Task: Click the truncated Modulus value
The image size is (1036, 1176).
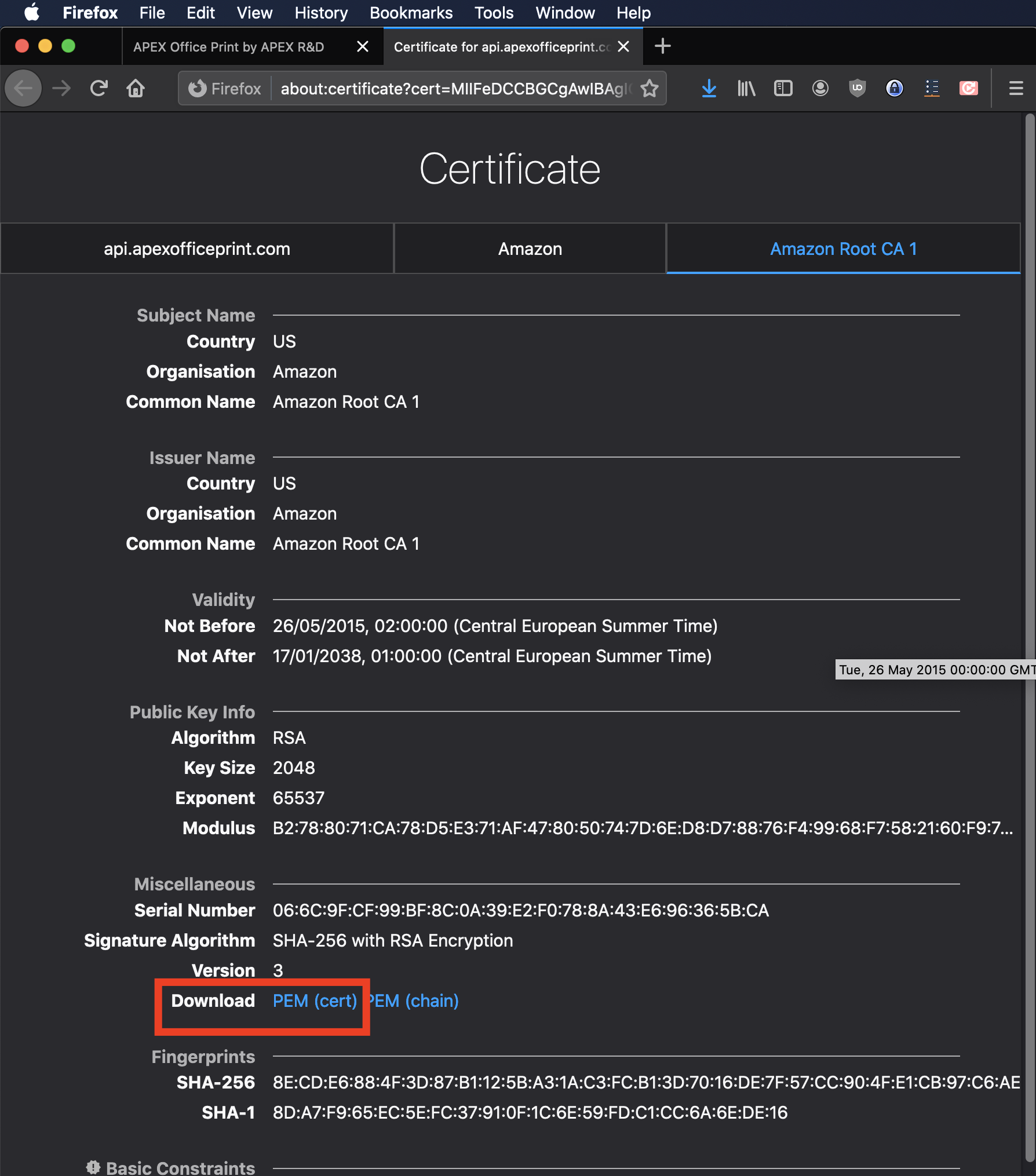Action: 643,828
